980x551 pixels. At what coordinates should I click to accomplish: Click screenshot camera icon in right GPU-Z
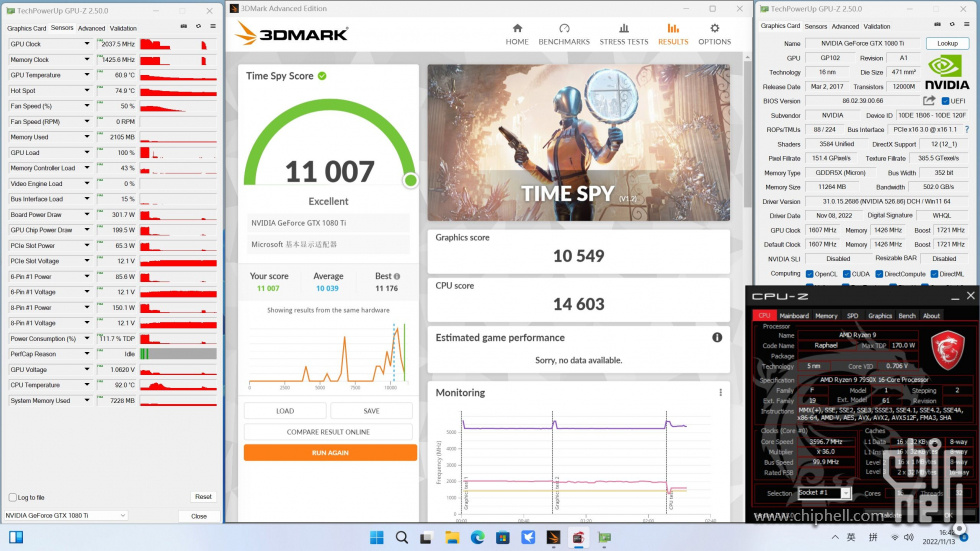(937, 24)
